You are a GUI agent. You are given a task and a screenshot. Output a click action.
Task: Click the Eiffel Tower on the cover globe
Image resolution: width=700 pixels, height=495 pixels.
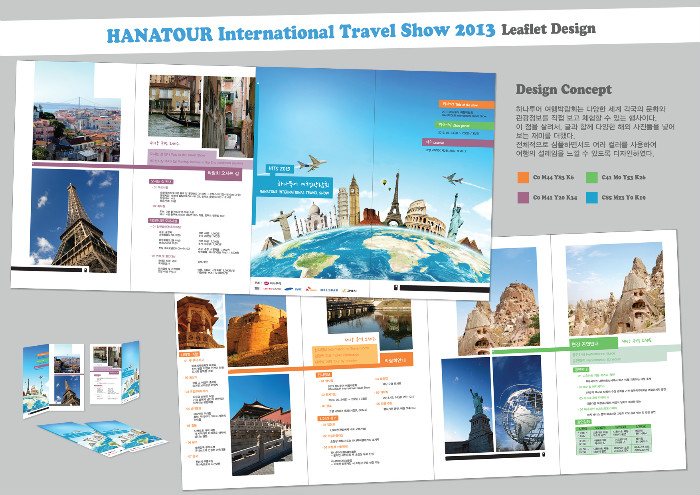click(394, 200)
